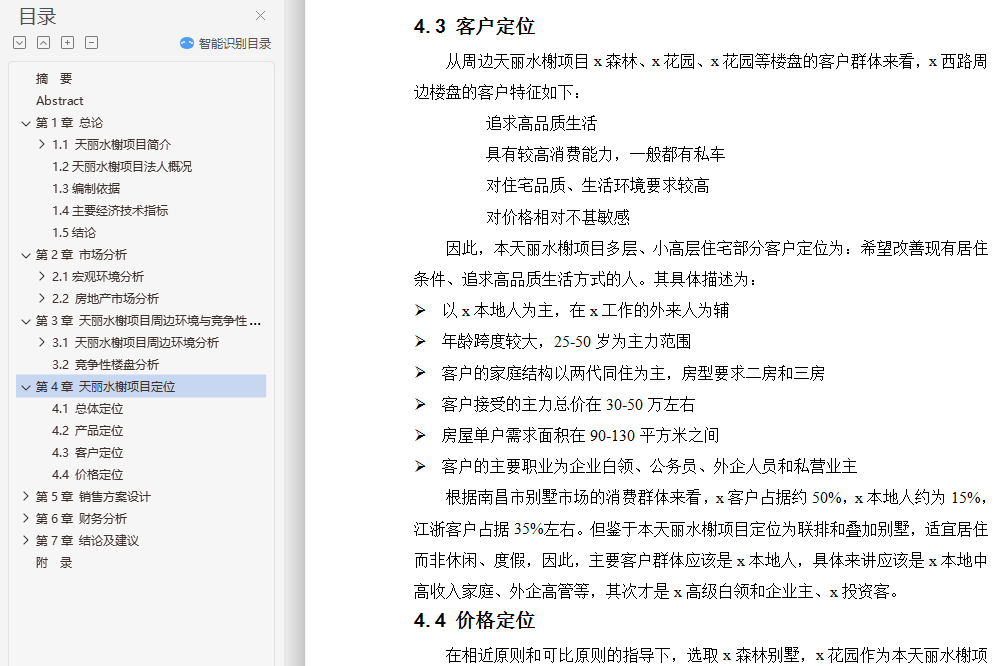Click the line 对价格相对不甚敏感

click(558, 217)
